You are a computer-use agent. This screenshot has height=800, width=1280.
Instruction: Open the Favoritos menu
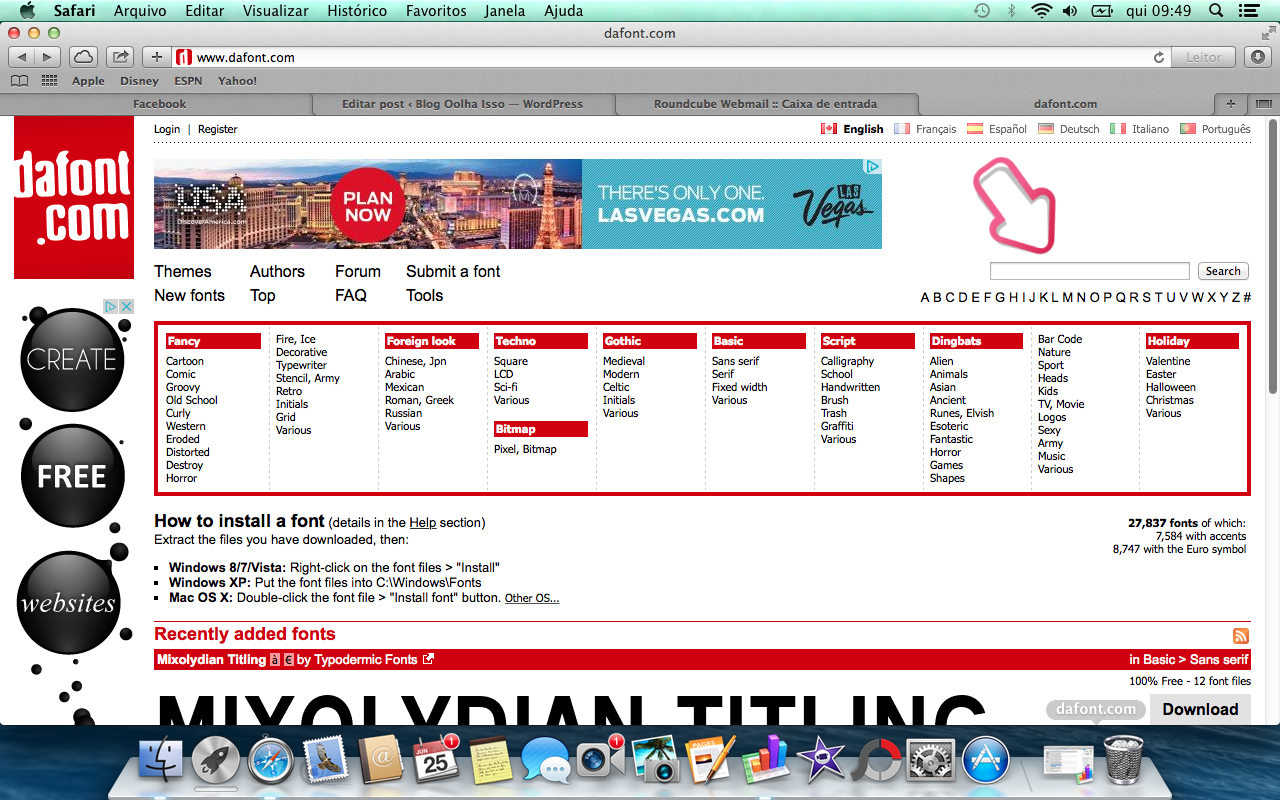(x=436, y=10)
